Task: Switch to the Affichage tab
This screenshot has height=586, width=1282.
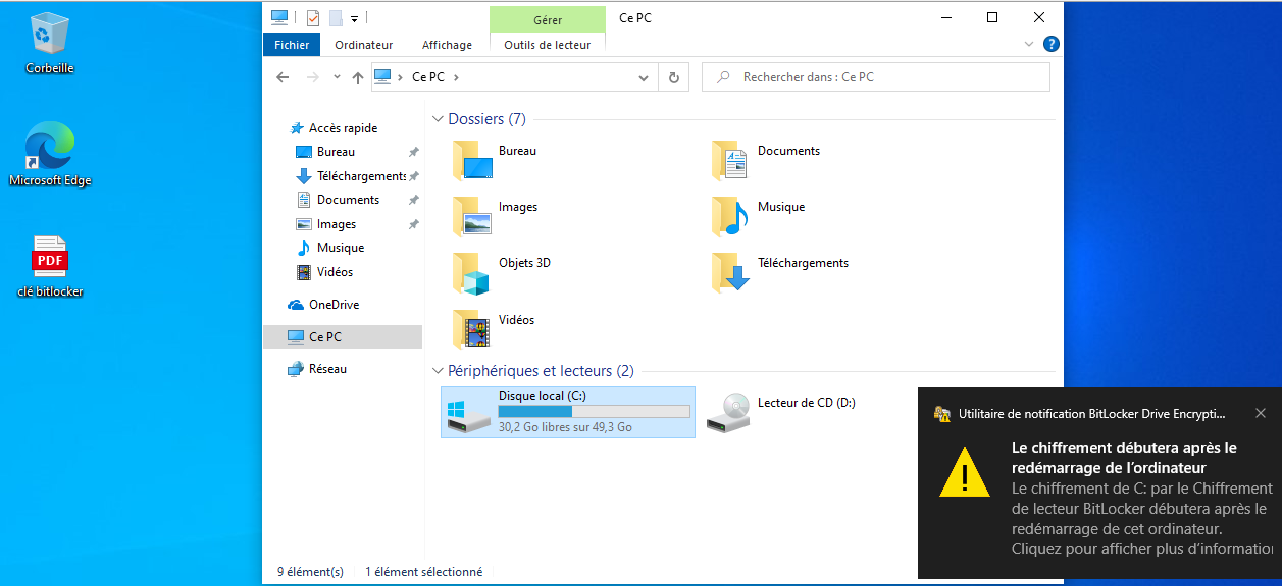Action: 446,45
